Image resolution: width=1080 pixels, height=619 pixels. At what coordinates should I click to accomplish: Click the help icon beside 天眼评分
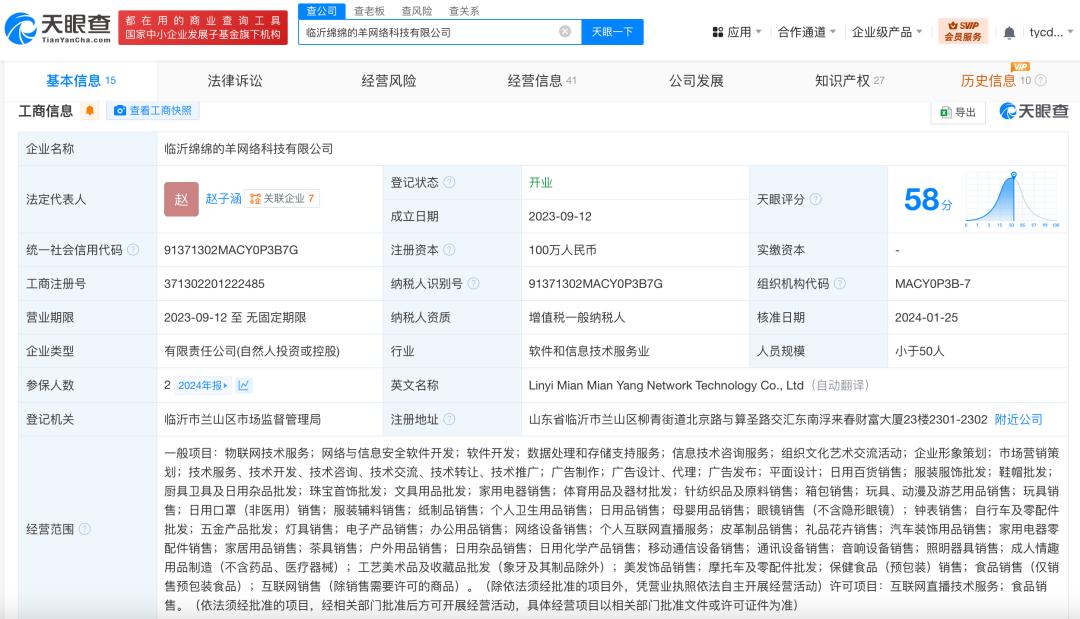click(816, 199)
